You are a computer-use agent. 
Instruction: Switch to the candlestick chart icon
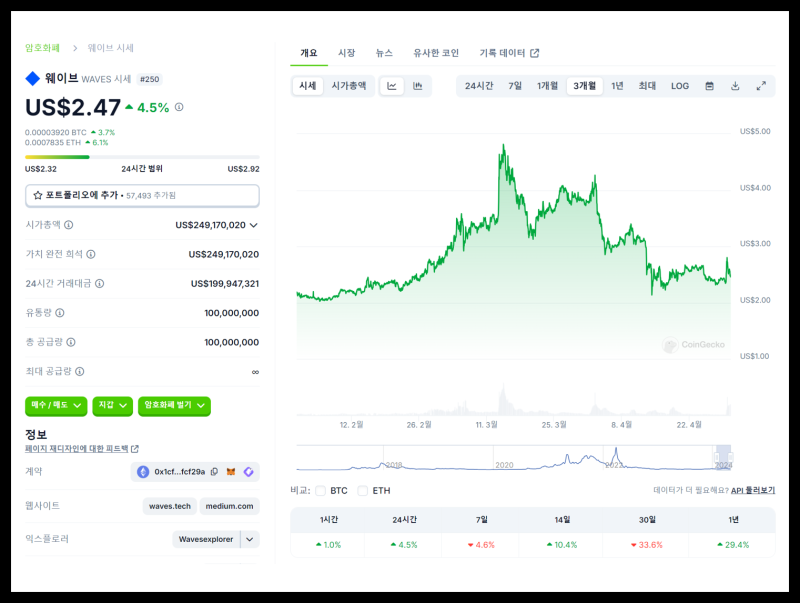[x=417, y=86]
